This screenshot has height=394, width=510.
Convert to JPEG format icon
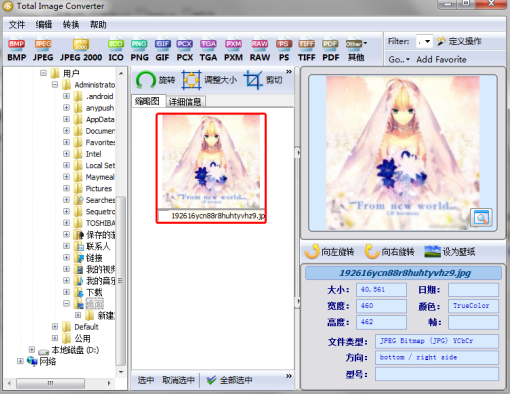pyautogui.click(x=43, y=50)
